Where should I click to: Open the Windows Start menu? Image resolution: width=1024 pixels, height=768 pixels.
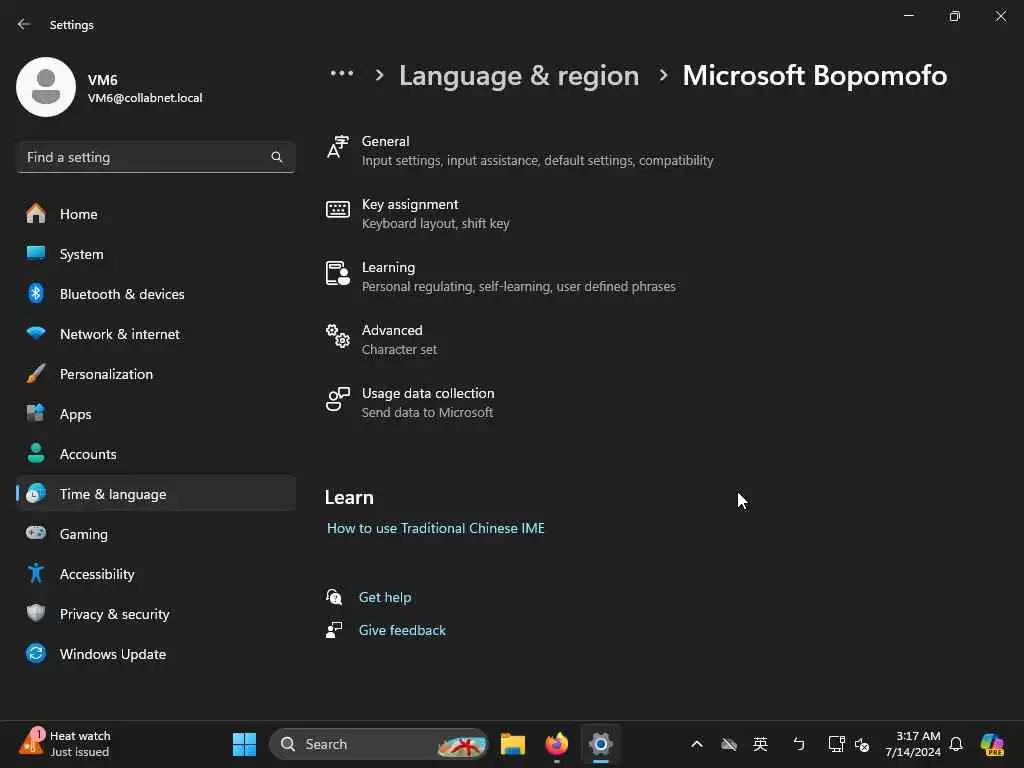(x=244, y=744)
